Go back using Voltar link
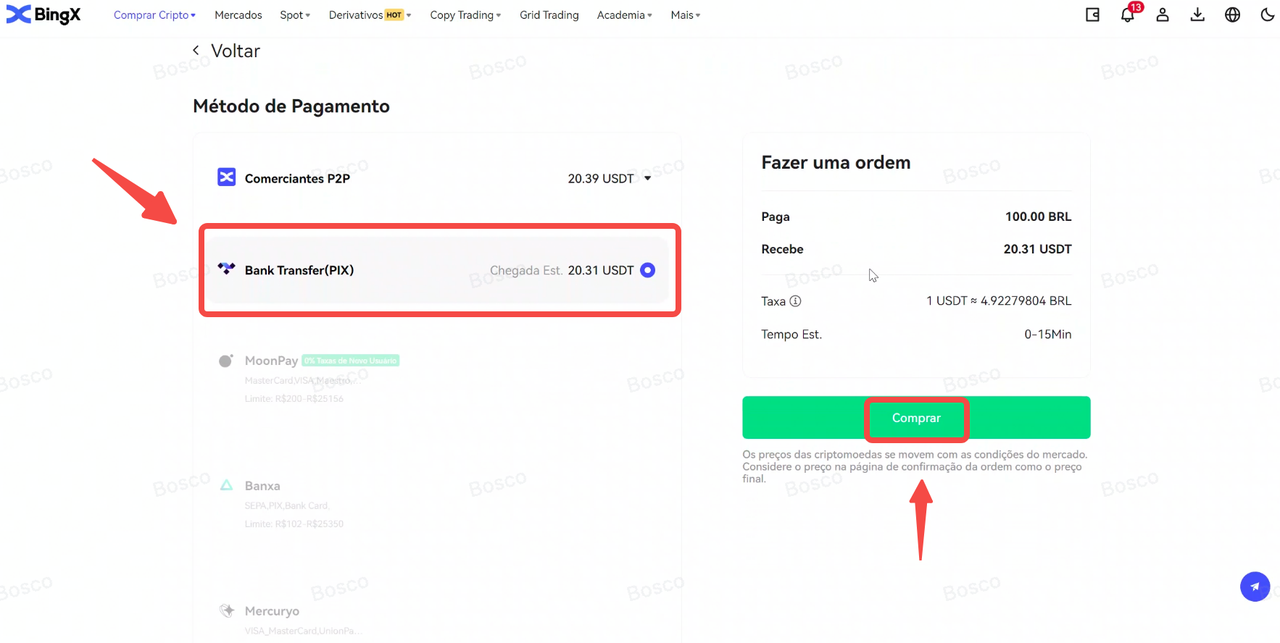Image resolution: width=1280 pixels, height=643 pixels. 226,51
